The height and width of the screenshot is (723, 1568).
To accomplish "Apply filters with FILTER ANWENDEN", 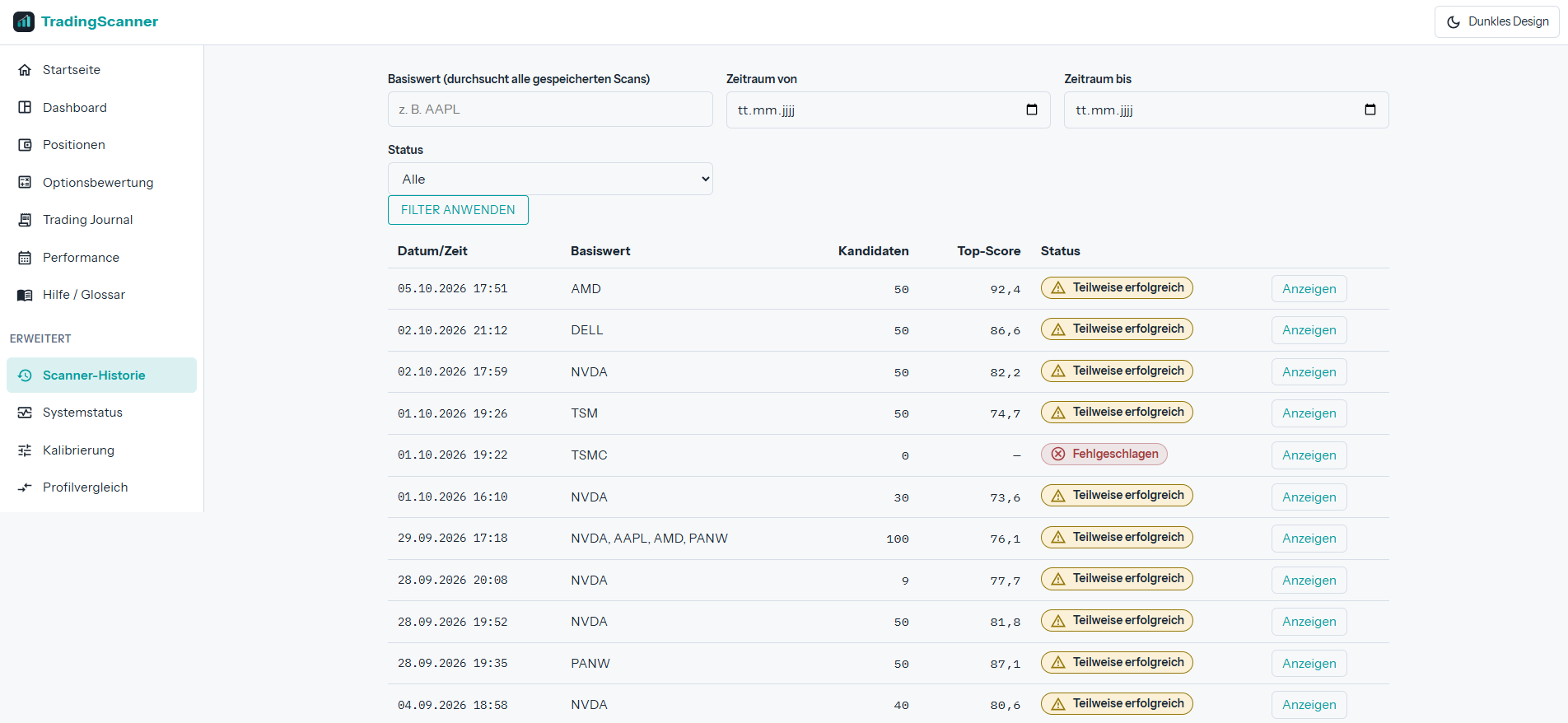I will click(458, 210).
